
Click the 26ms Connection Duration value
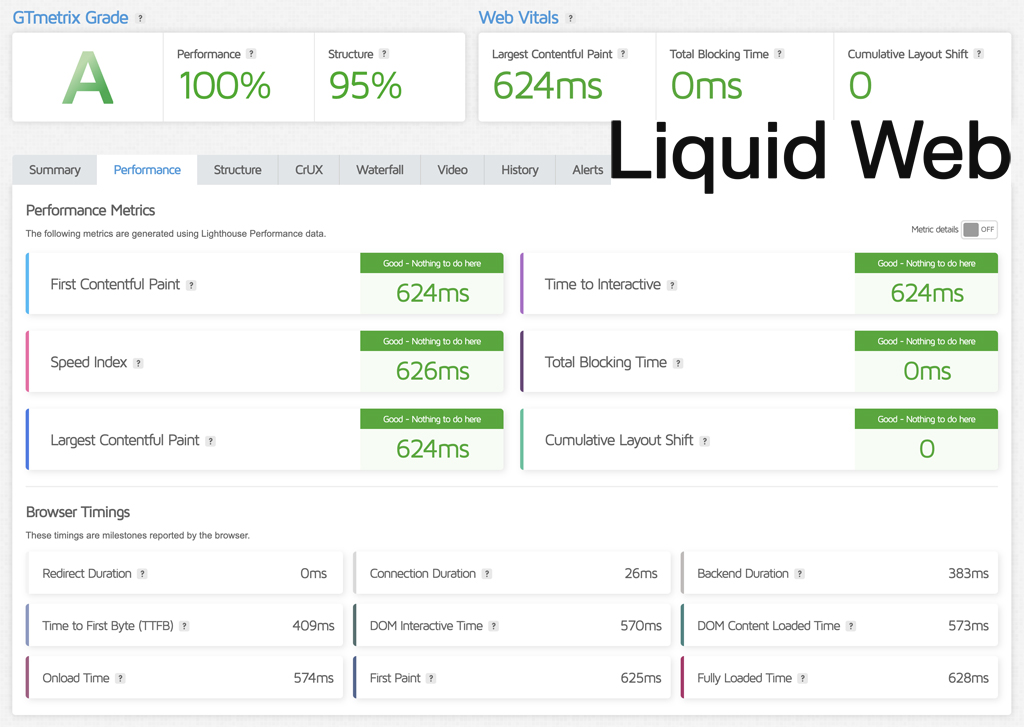(x=641, y=574)
